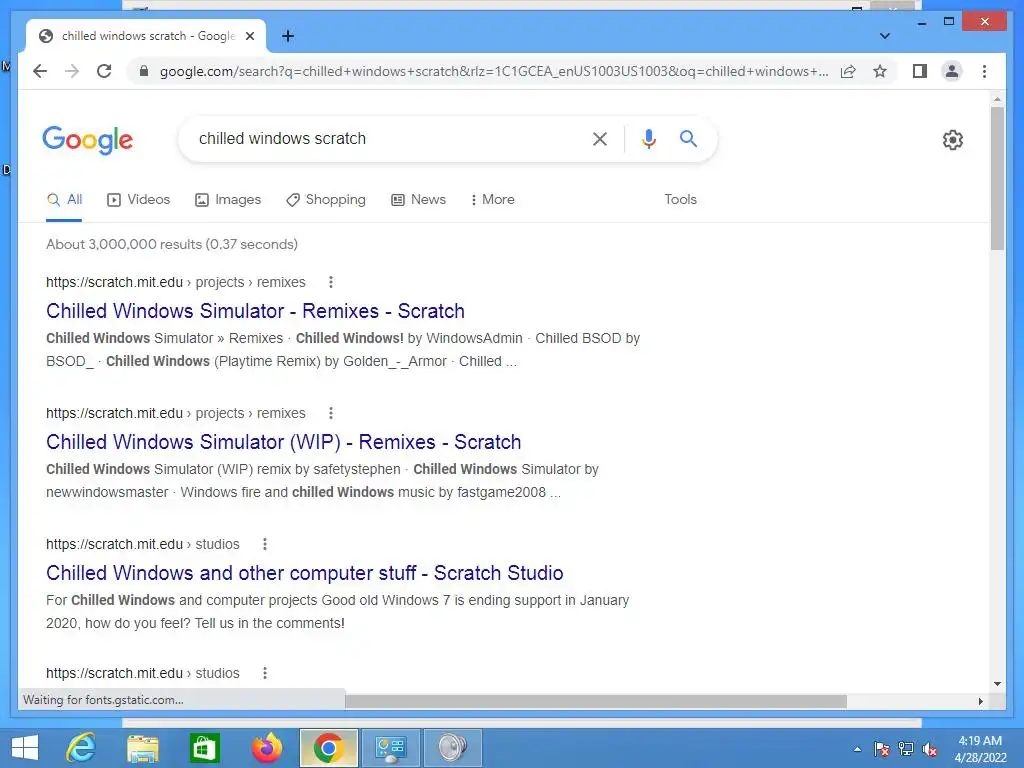Open network status tray icon

[906, 749]
